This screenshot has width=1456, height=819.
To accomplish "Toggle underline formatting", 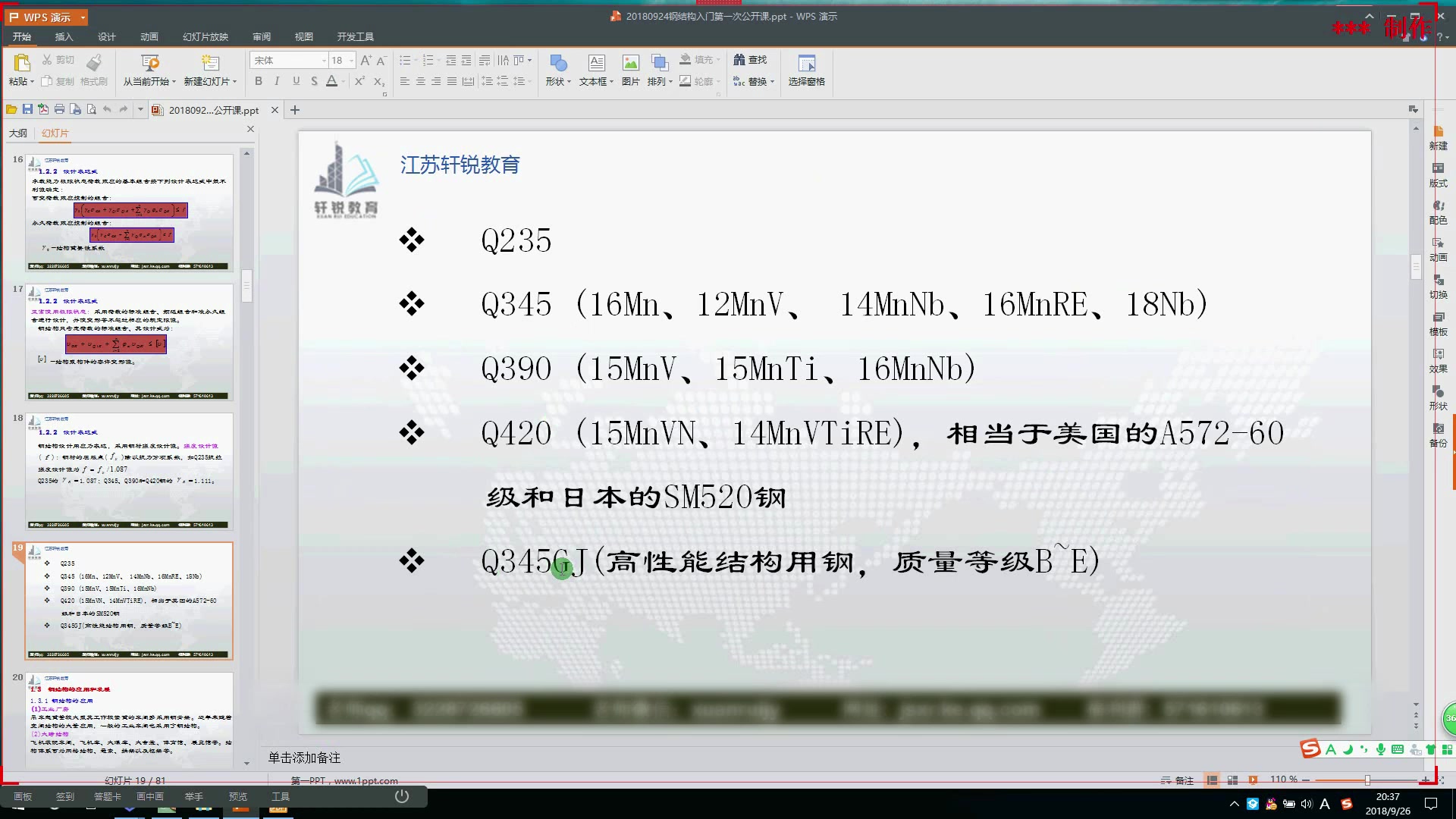I will click(296, 81).
